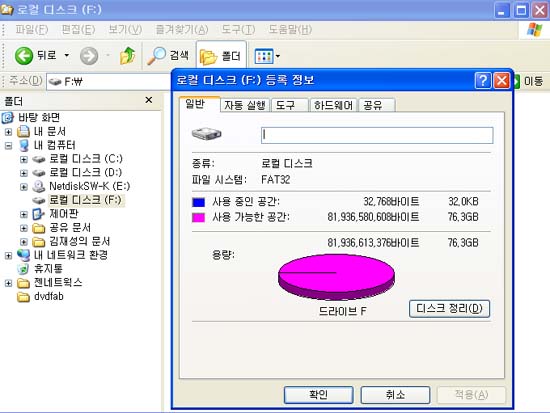Select dvdfab folder icon
The height and width of the screenshot is (413, 550).
24,297
